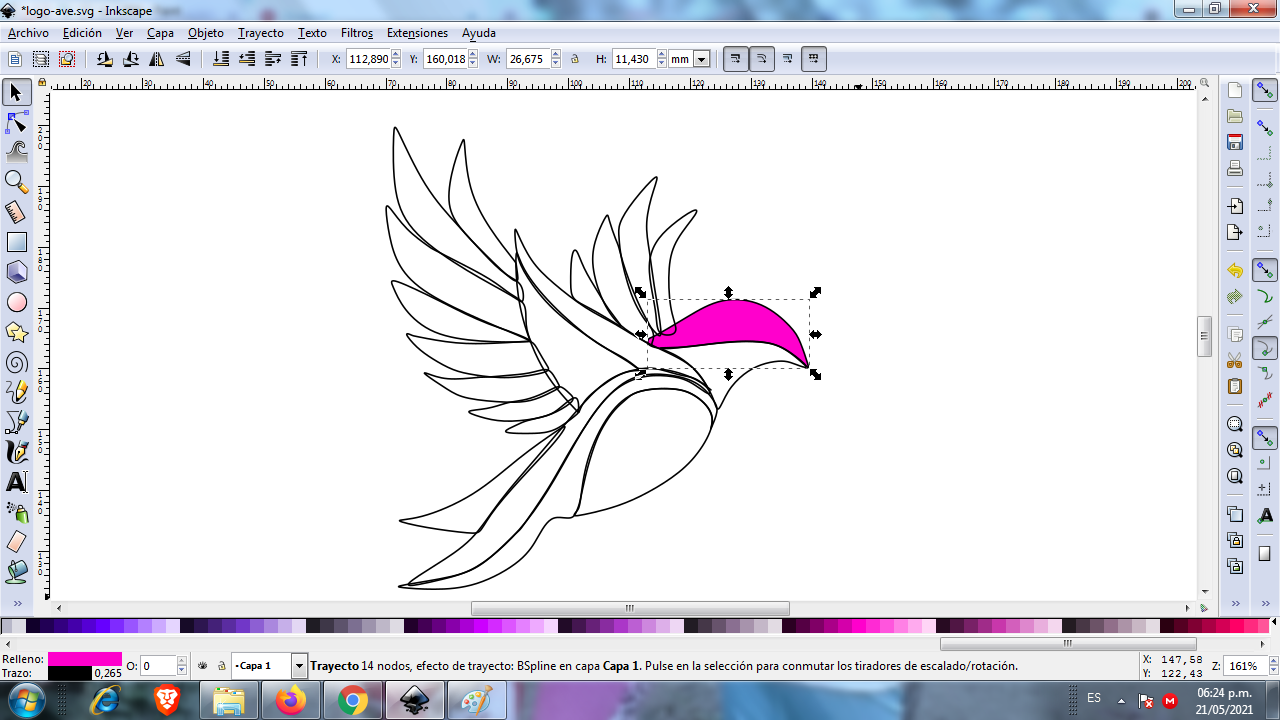The height and width of the screenshot is (720, 1280).
Task: Rotate selection 90° clockwise
Action: pos(131,59)
